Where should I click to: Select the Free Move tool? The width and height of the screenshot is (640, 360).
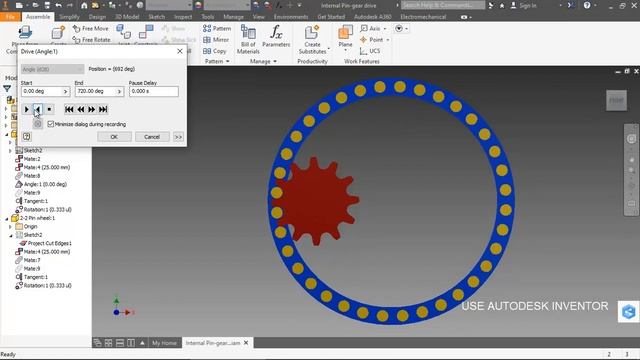[91, 29]
